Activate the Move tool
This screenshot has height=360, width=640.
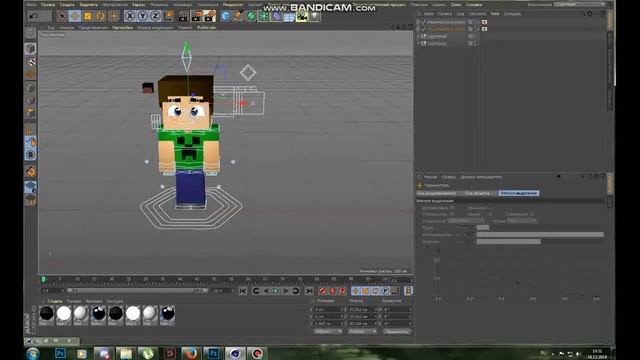click(75, 16)
